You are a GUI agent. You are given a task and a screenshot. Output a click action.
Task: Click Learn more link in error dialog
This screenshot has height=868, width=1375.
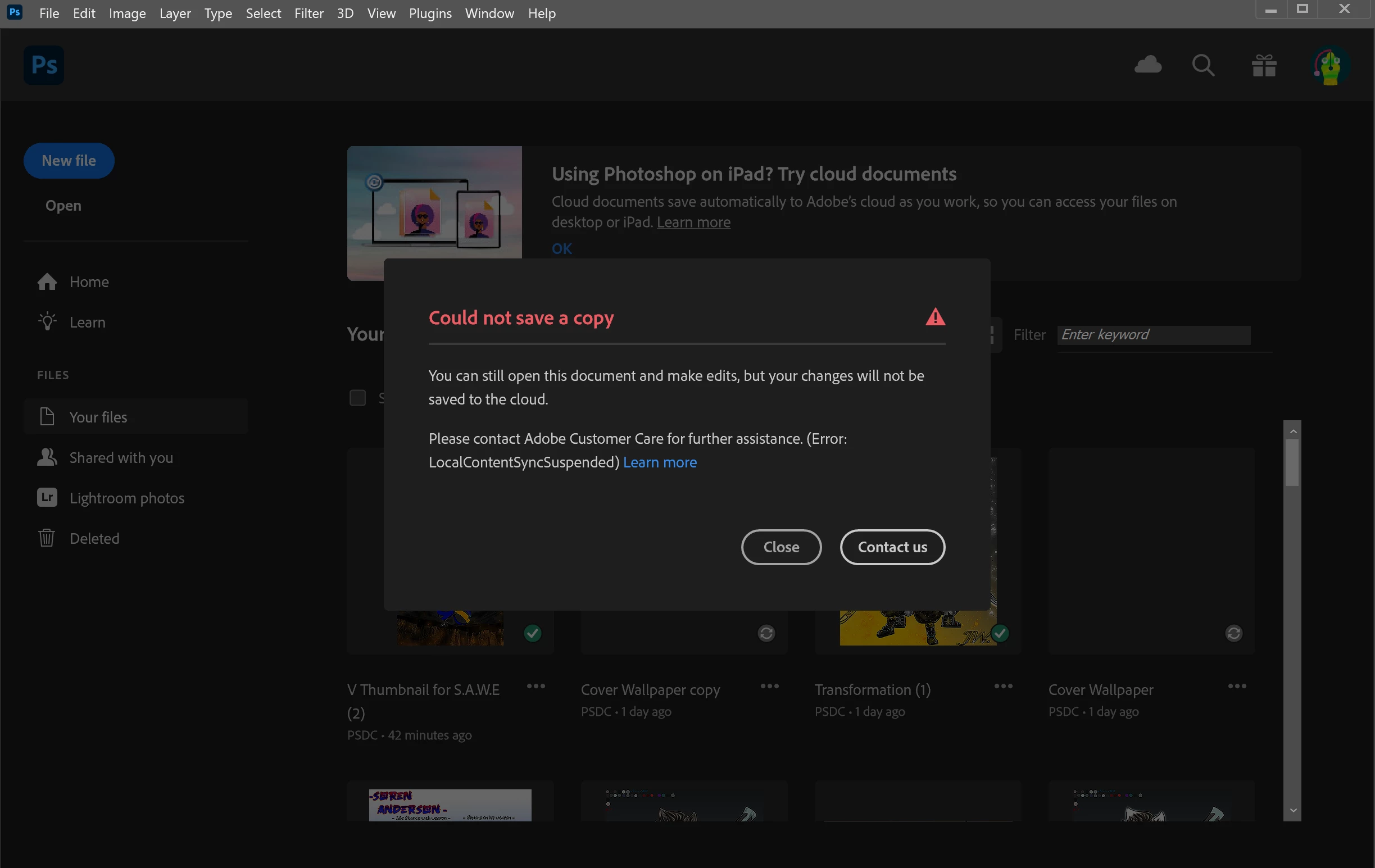[x=660, y=462]
